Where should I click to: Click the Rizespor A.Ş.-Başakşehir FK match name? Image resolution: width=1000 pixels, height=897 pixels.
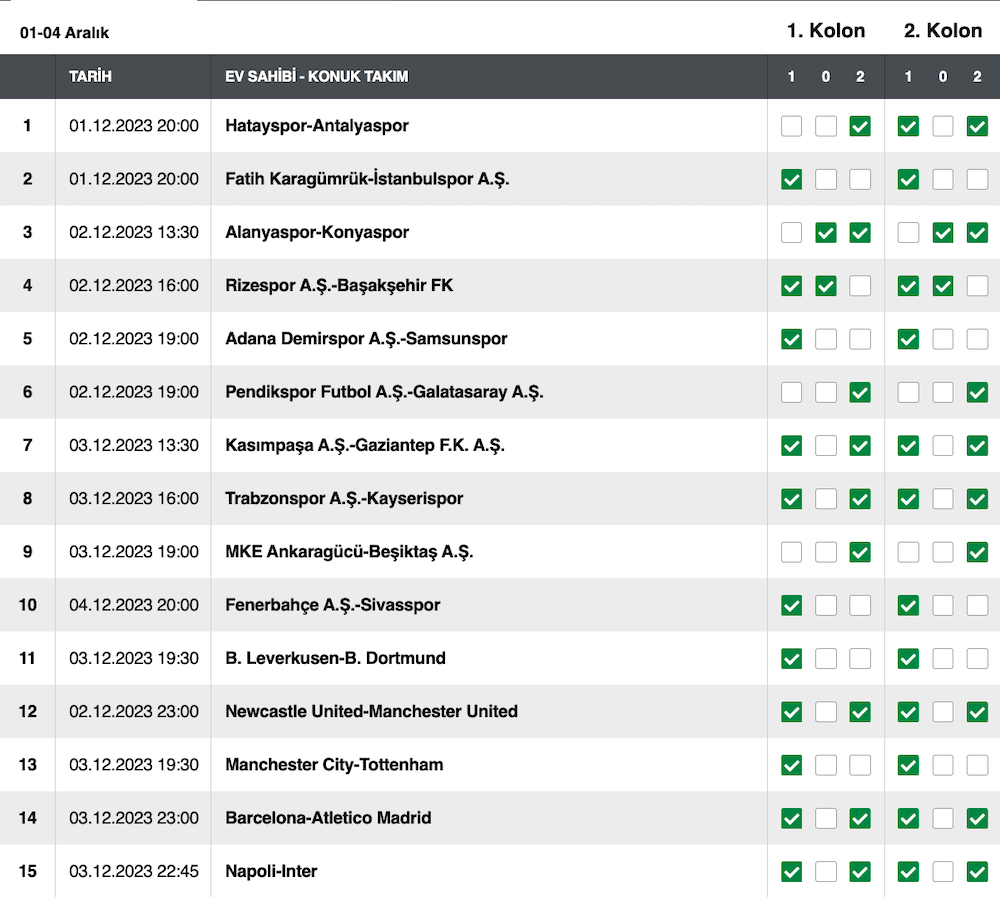[x=339, y=285]
